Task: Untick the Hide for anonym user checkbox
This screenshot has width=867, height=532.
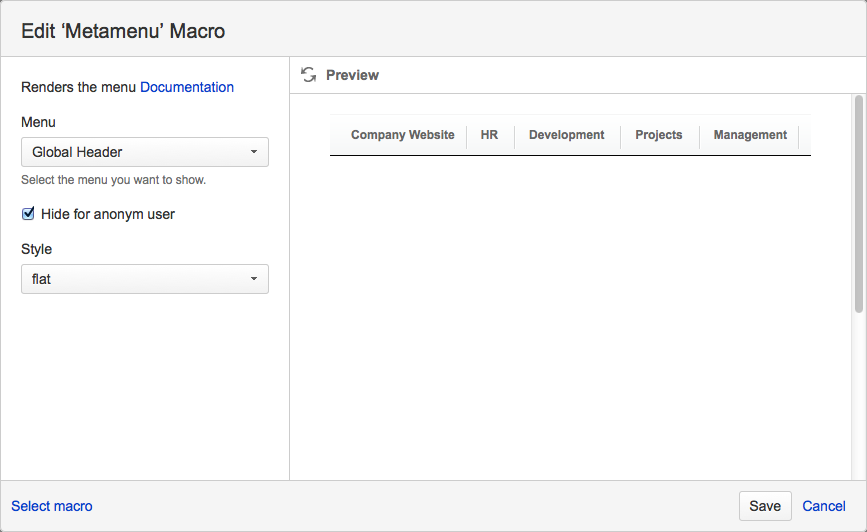Action: [x=28, y=214]
